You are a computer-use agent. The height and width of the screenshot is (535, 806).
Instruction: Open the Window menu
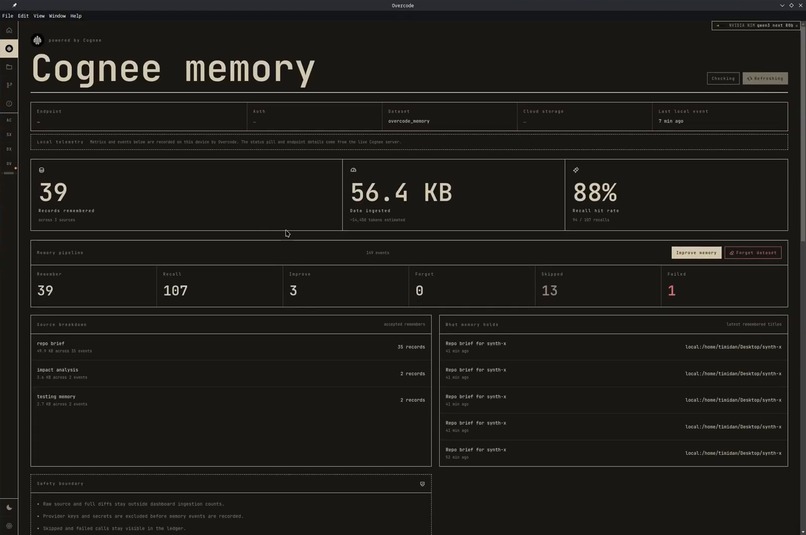click(58, 16)
